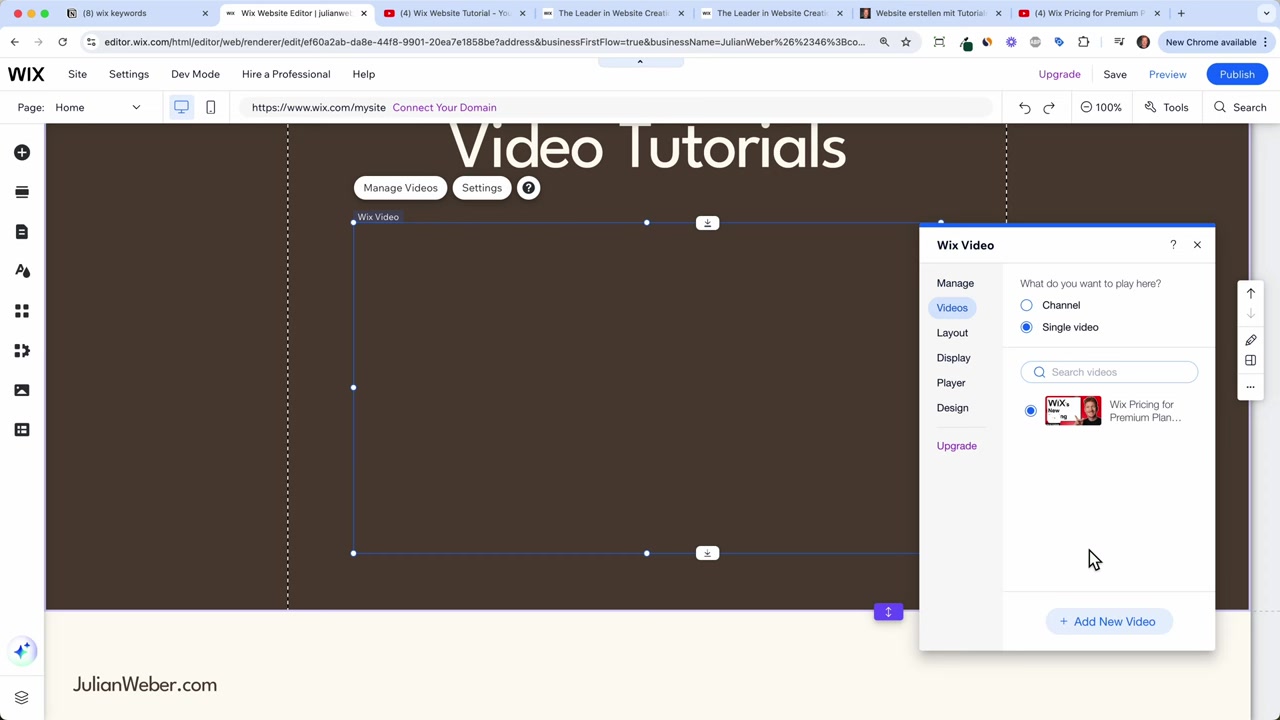The width and height of the screenshot is (1280, 720).
Task: Open Chrome extensions puzzle icon
Action: [1083, 42]
